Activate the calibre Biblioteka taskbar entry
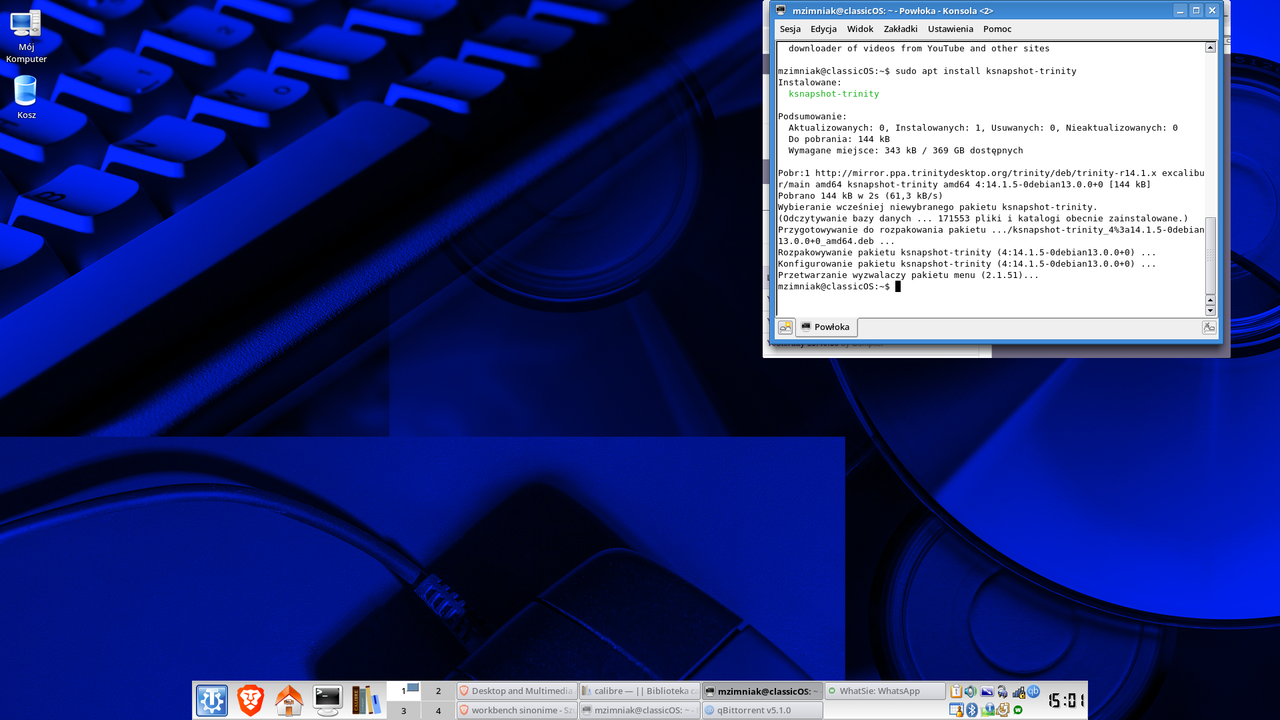The width and height of the screenshot is (1280, 720). [639, 691]
